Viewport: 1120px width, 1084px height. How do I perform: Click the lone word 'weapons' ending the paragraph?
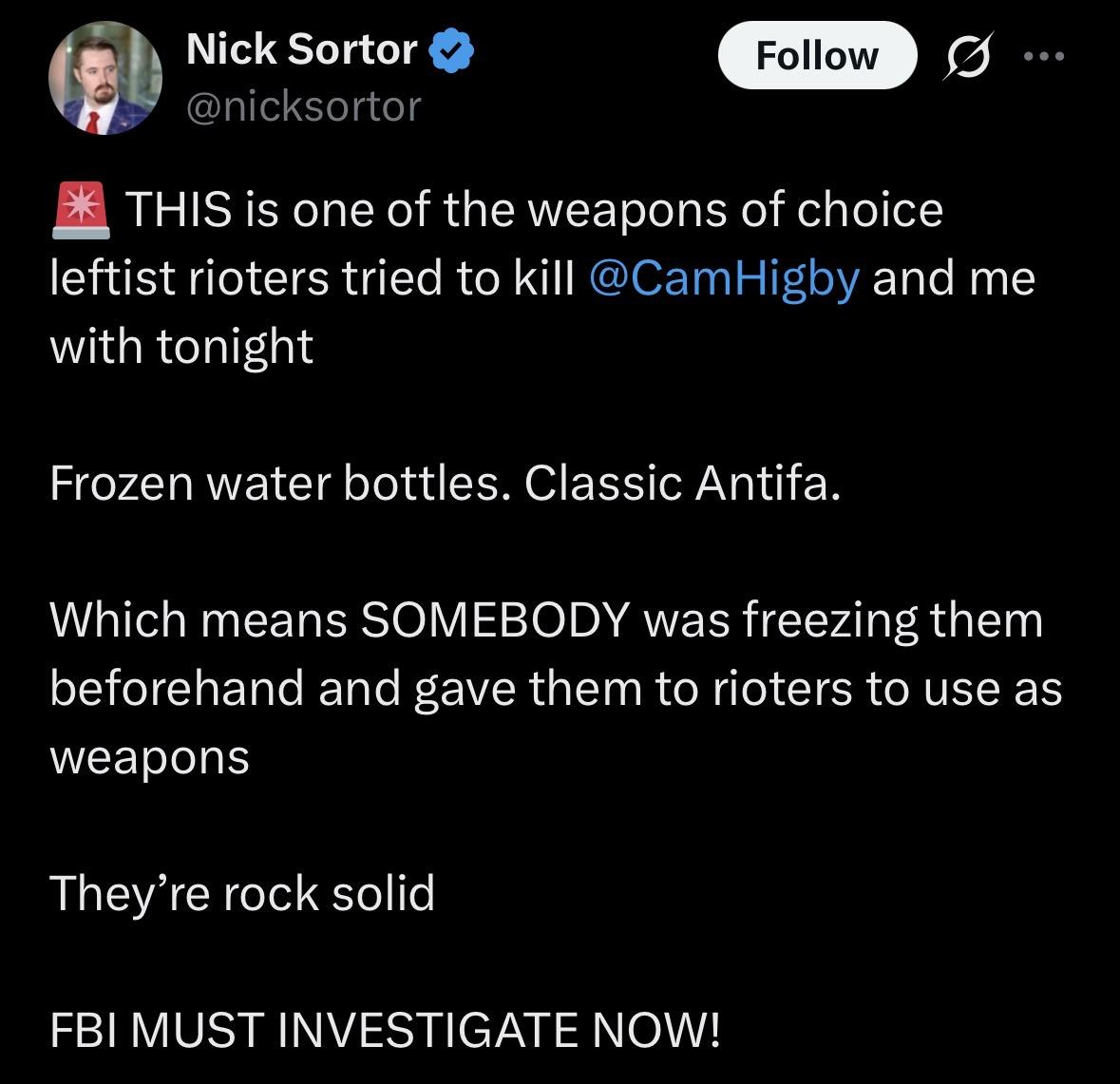(x=149, y=757)
